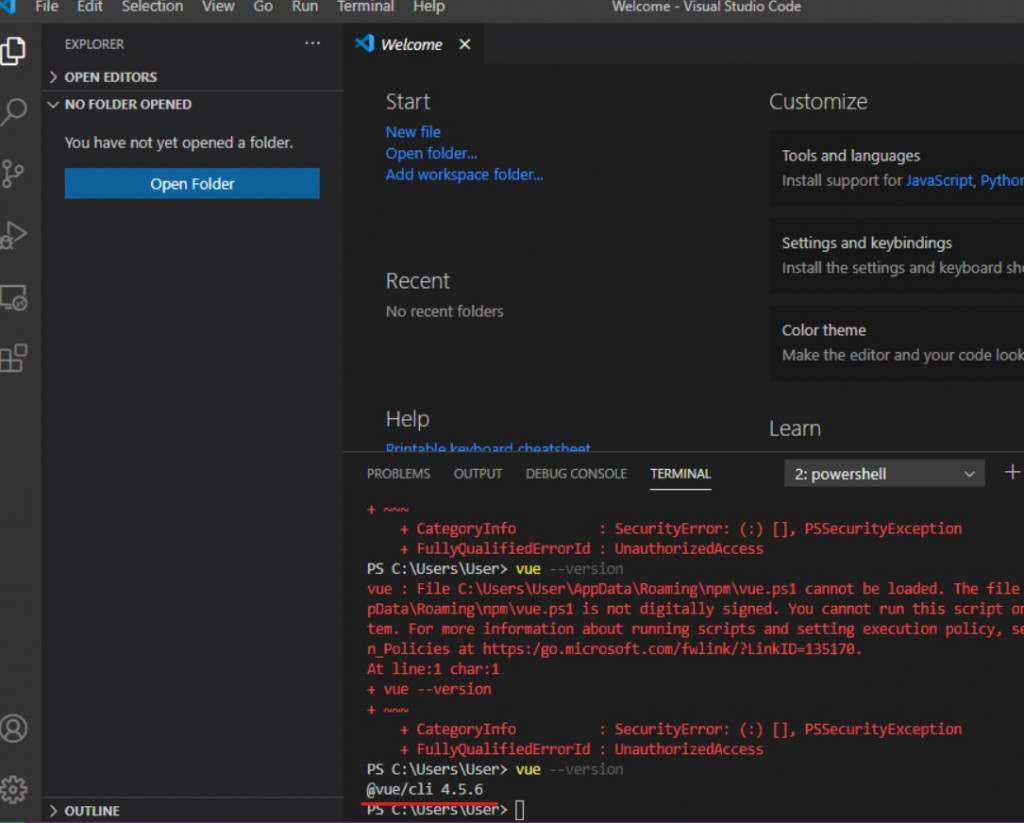The height and width of the screenshot is (823, 1024).
Task: Open the terminal selector dropdown '2: powershell'
Action: (x=884, y=474)
